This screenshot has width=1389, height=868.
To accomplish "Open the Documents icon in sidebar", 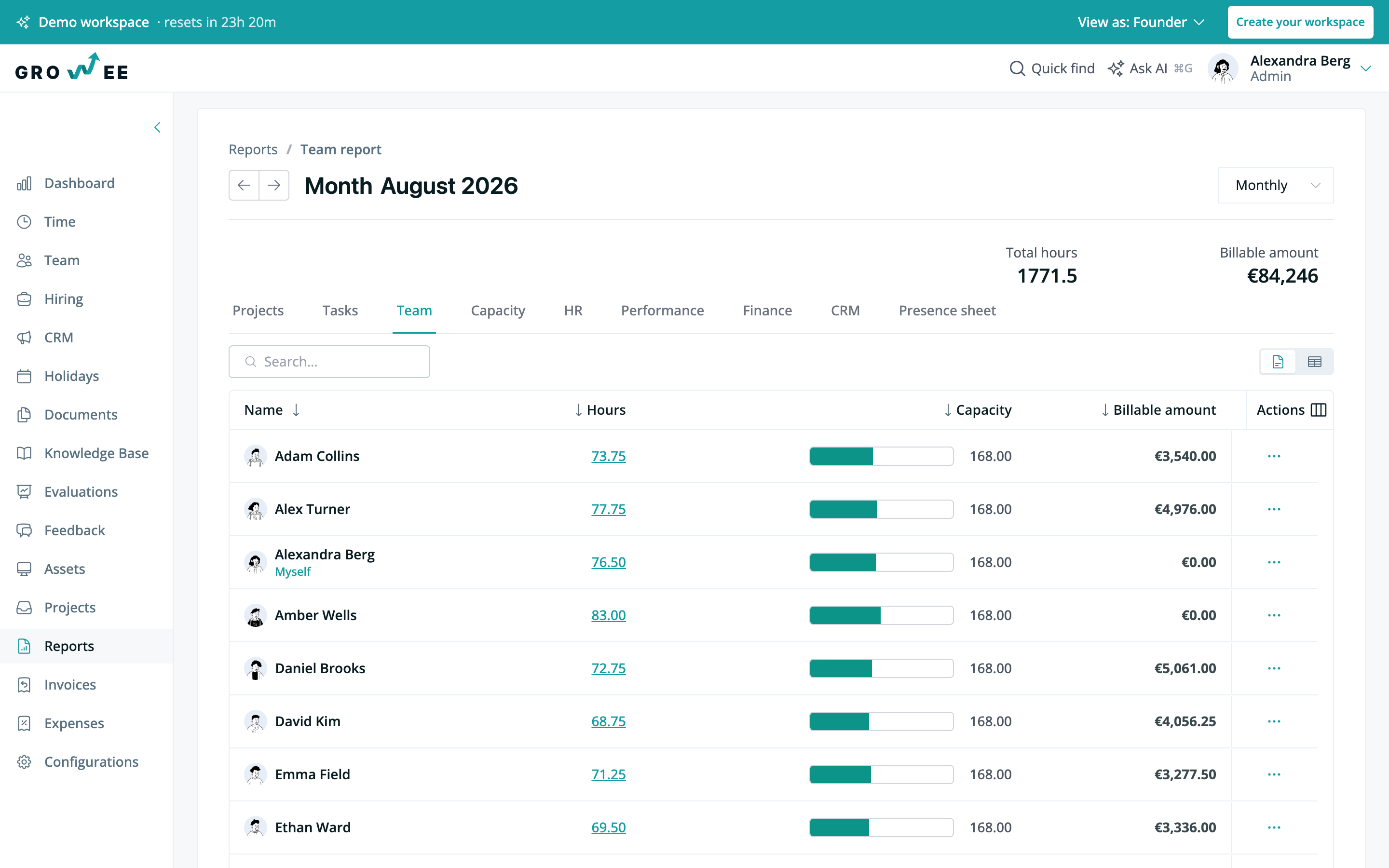I will (x=24, y=415).
